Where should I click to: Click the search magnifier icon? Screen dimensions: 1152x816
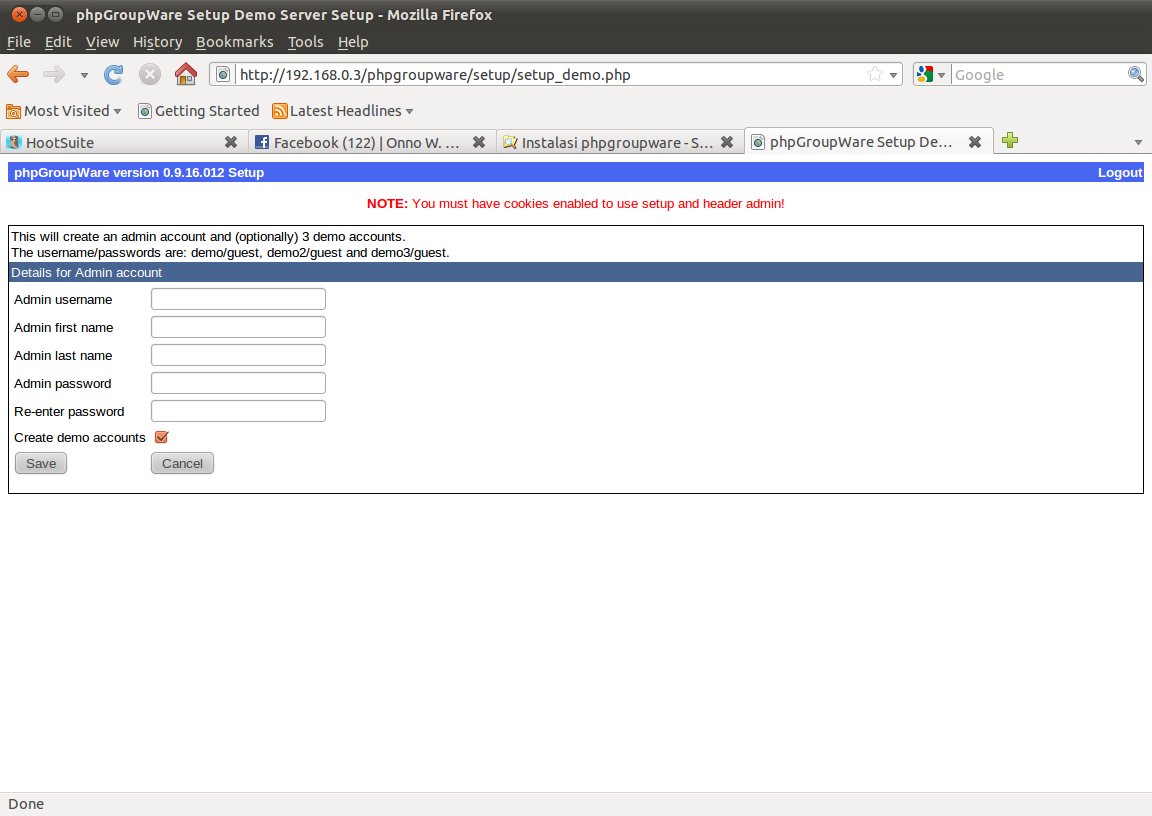pos(1135,74)
